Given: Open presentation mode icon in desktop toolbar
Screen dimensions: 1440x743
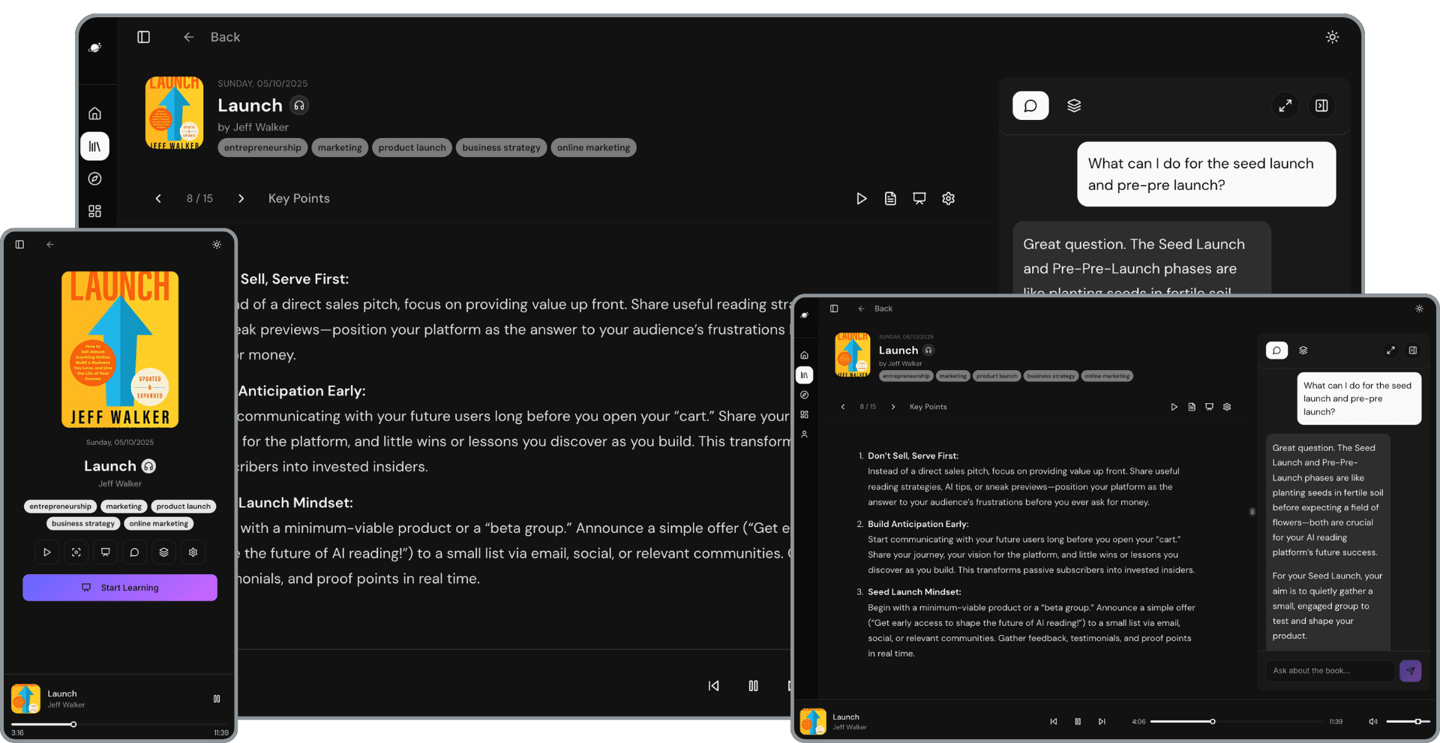Looking at the screenshot, I should click(x=919, y=198).
